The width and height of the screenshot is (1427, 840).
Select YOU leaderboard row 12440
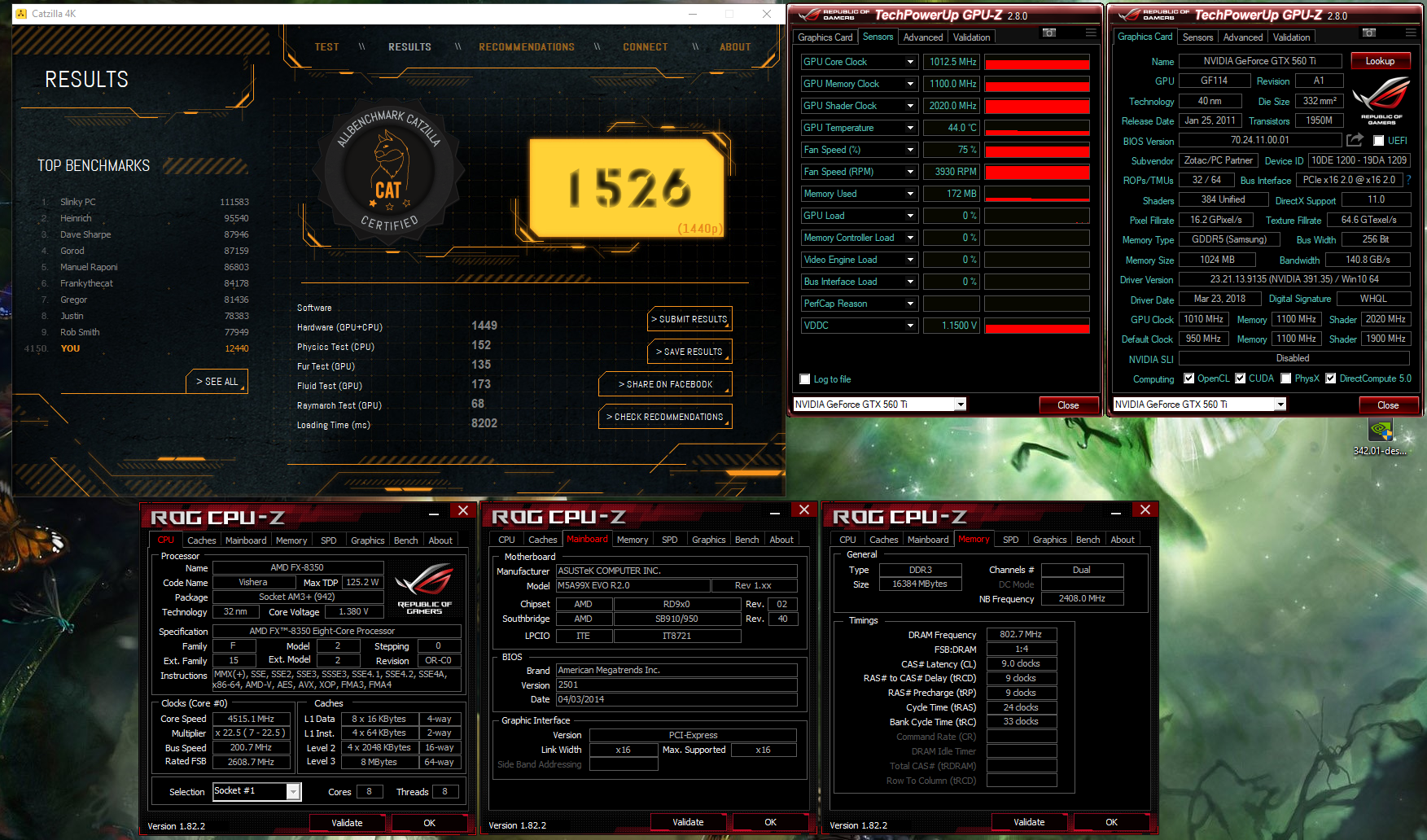138,348
